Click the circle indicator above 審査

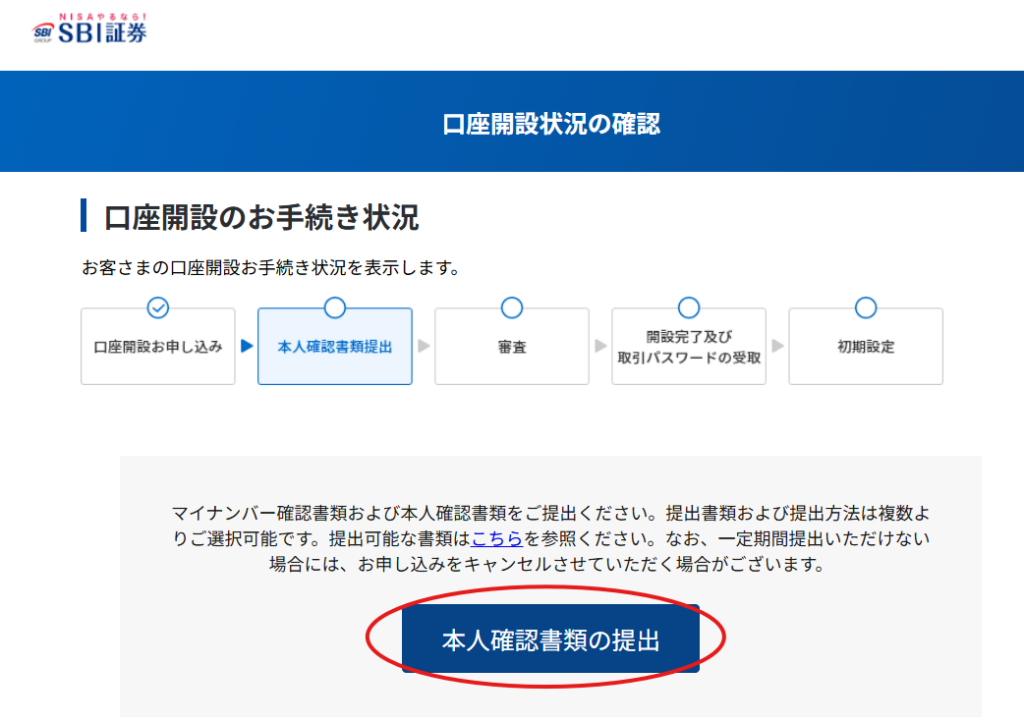point(512,308)
